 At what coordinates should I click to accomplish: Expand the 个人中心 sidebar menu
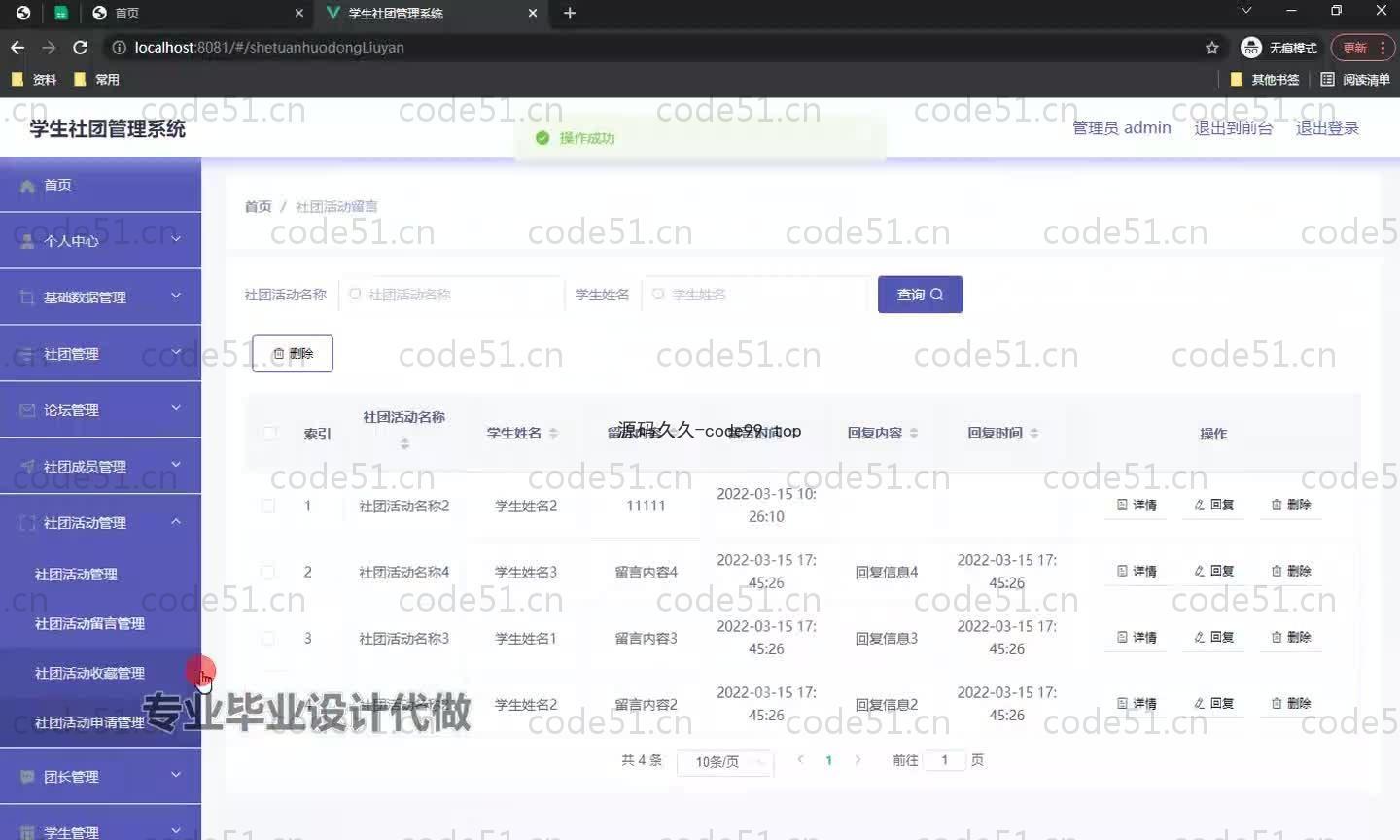click(x=100, y=240)
